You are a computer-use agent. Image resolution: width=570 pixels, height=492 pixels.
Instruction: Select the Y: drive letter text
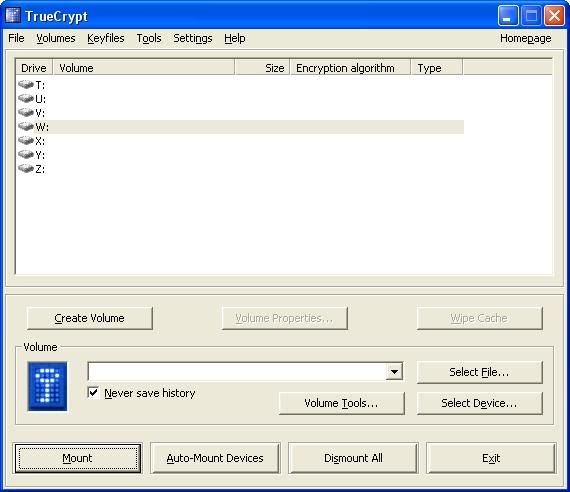click(40, 155)
